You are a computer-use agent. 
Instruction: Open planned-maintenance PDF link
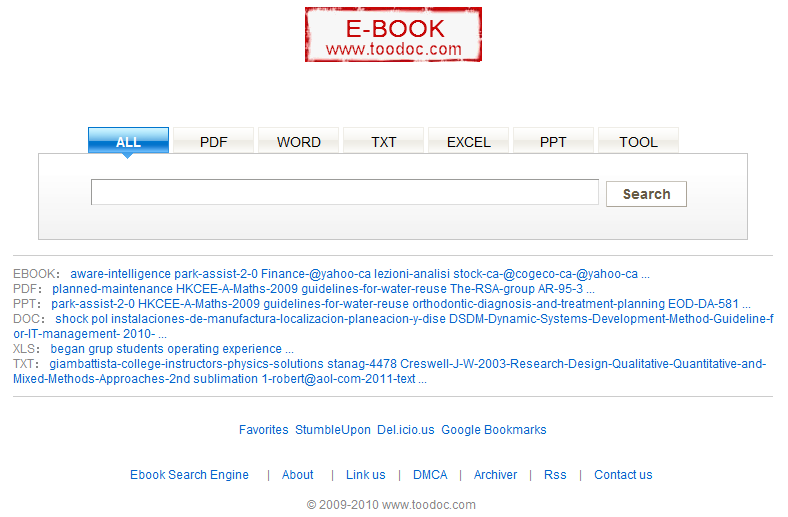pyautogui.click(x=113, y=289)
